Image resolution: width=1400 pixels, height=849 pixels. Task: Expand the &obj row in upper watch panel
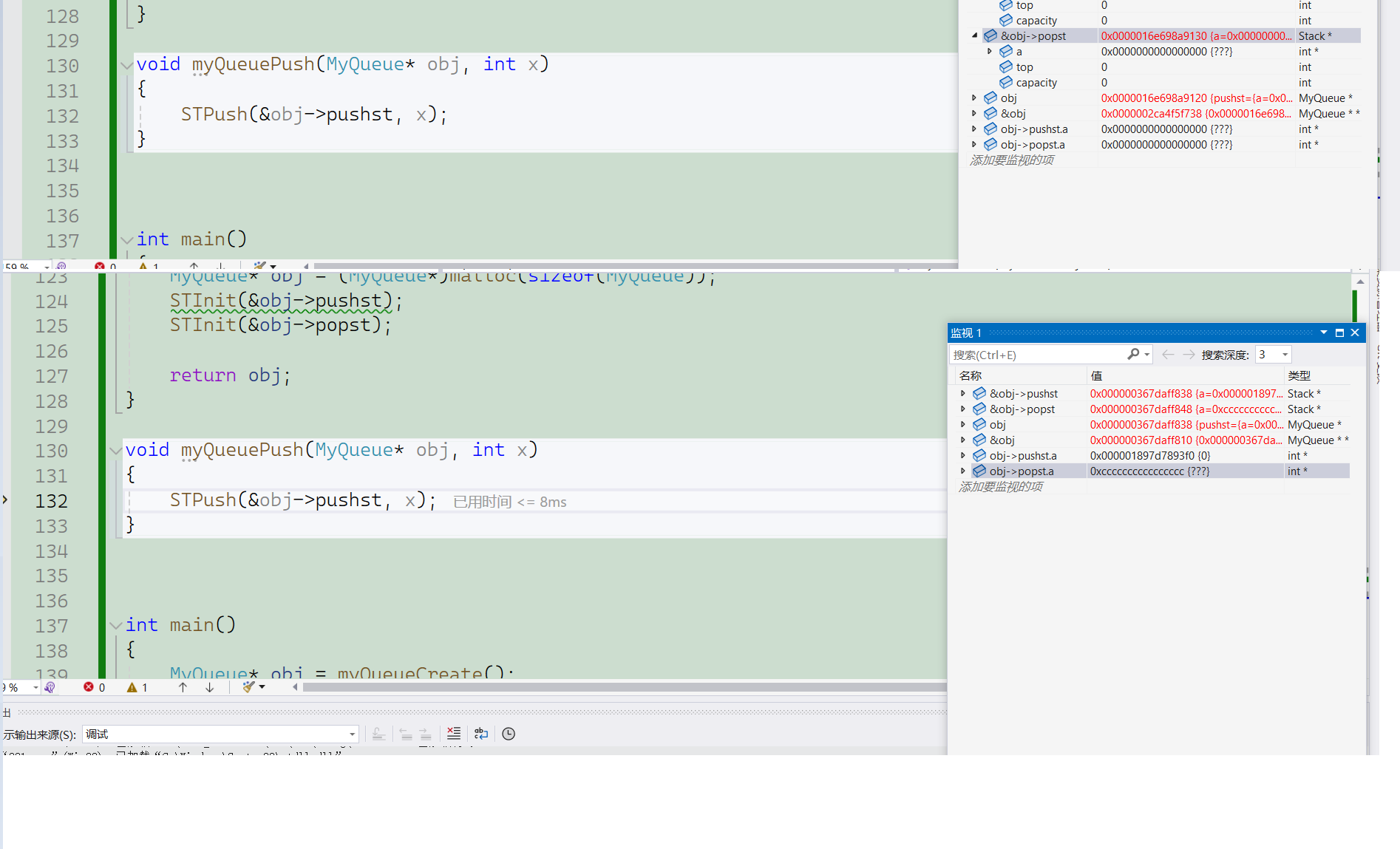click(x=974, y=113)
